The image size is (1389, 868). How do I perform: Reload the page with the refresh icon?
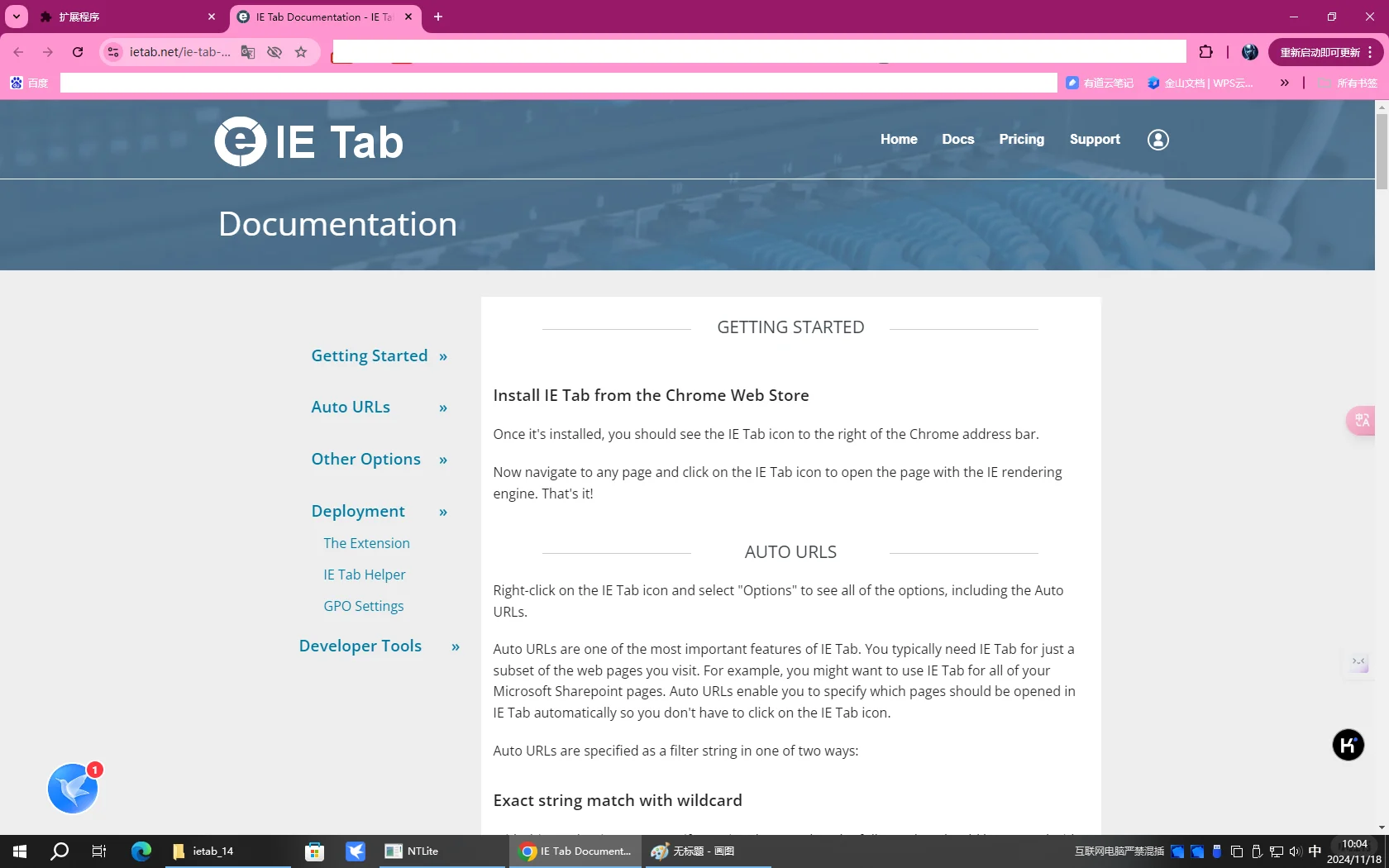pyautogui.click(x=78, y=52)
